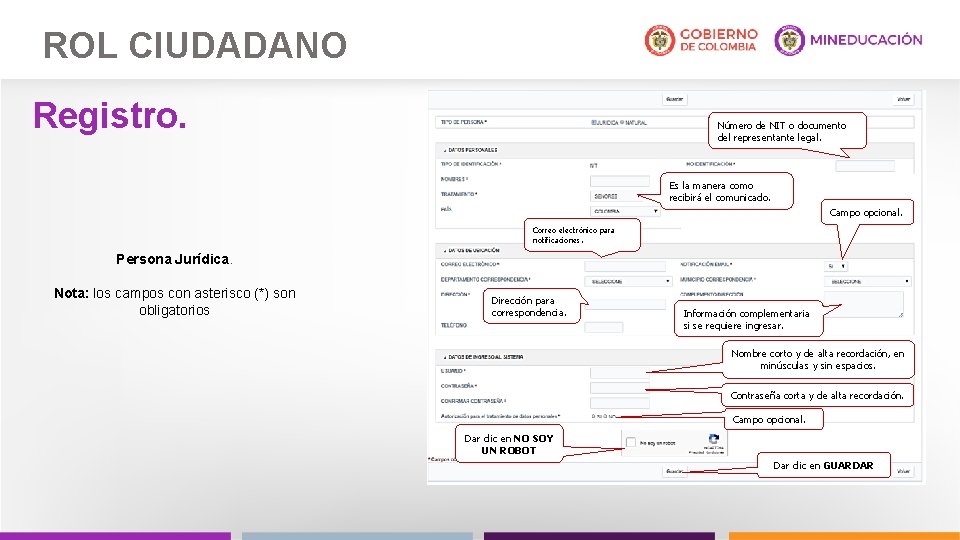960x540 pixels.
Task: Open the Tratamiento dropdown showing Señores
Action: point(618,196)
